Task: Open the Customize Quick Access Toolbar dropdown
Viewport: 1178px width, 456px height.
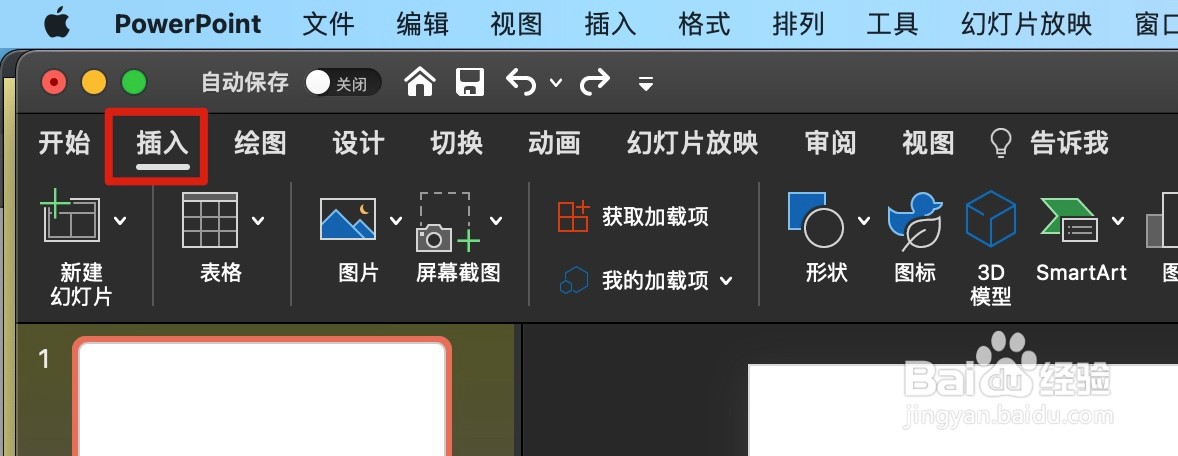Action: 645,83
